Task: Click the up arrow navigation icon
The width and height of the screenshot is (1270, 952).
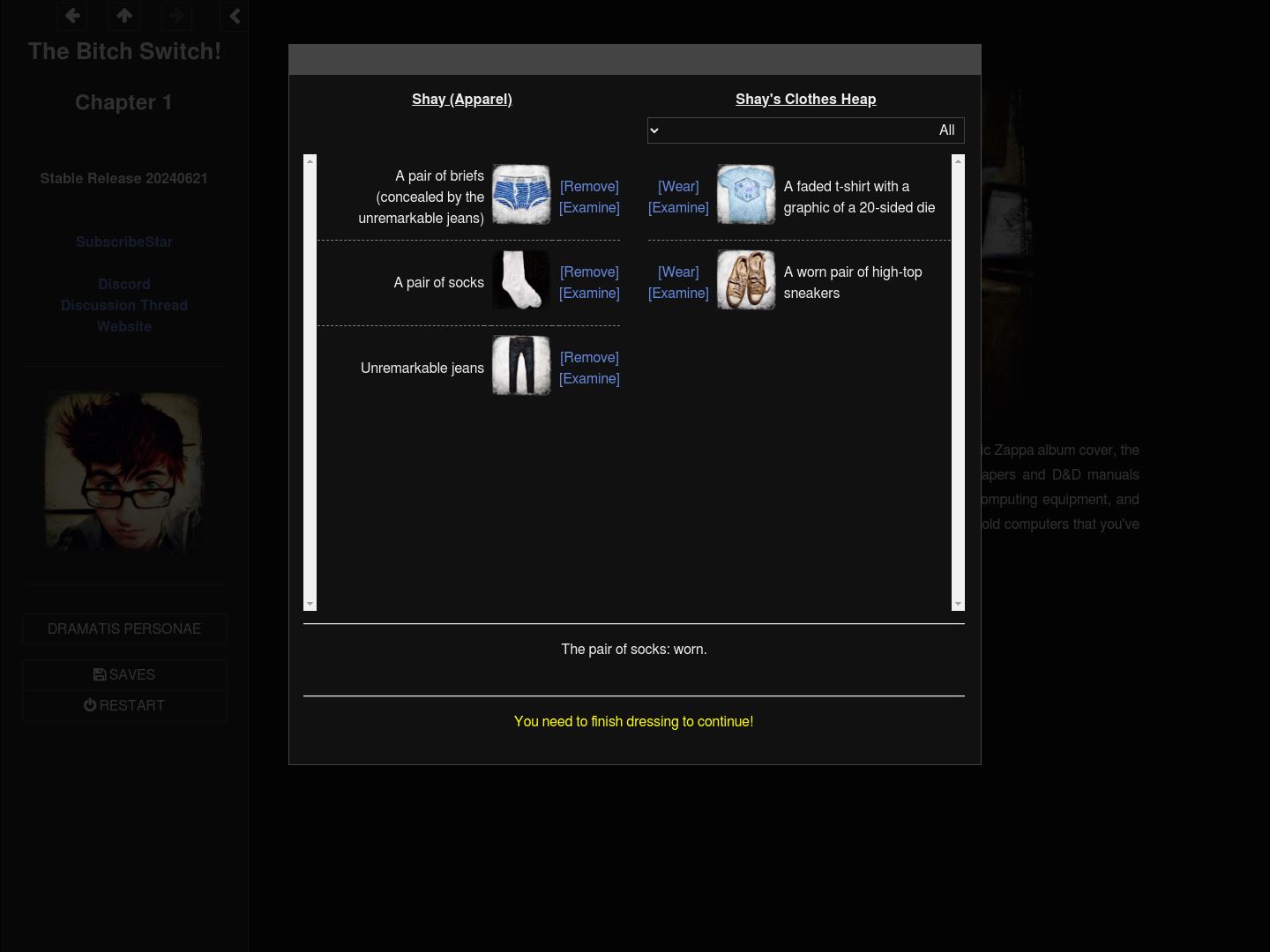Action: [124, 16]
